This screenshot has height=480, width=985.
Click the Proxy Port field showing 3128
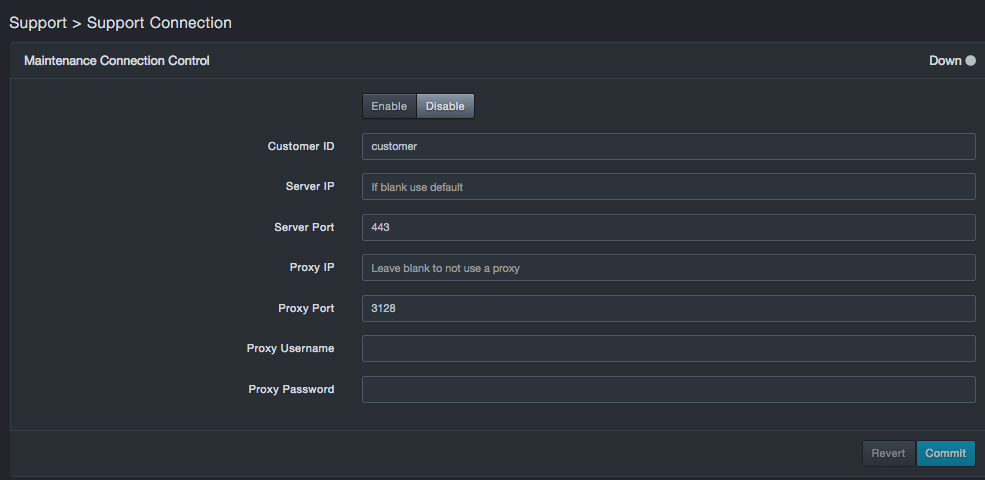[x=668, y=308]
